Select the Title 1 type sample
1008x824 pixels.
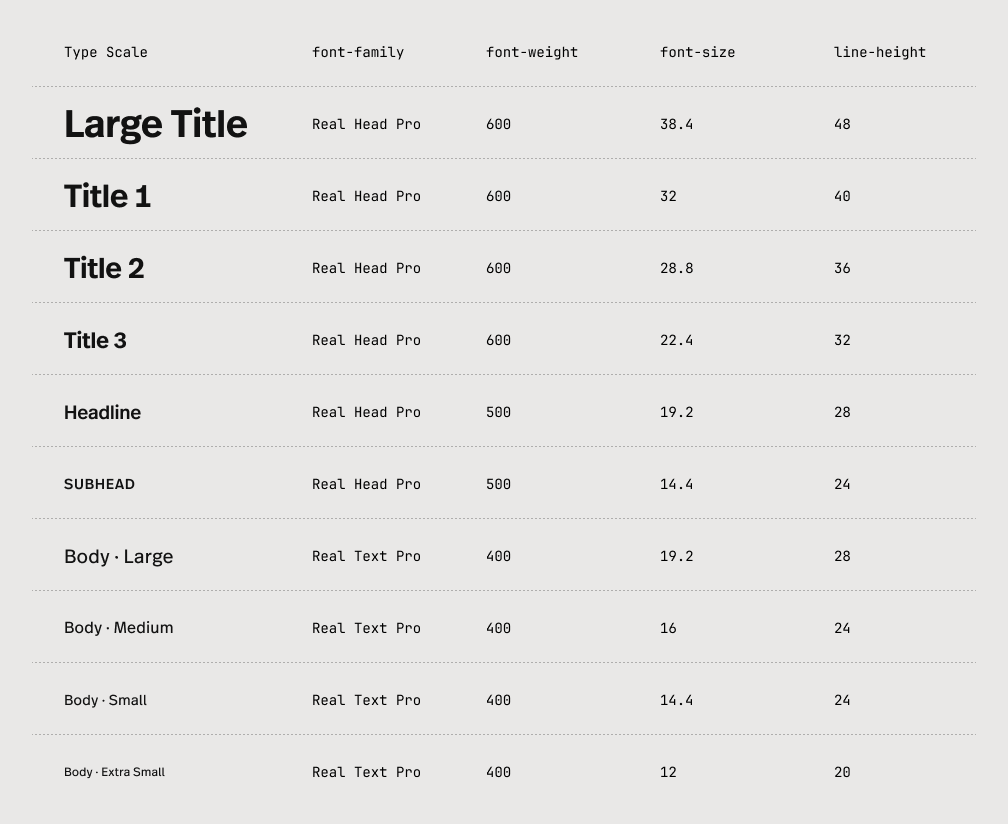107,196
